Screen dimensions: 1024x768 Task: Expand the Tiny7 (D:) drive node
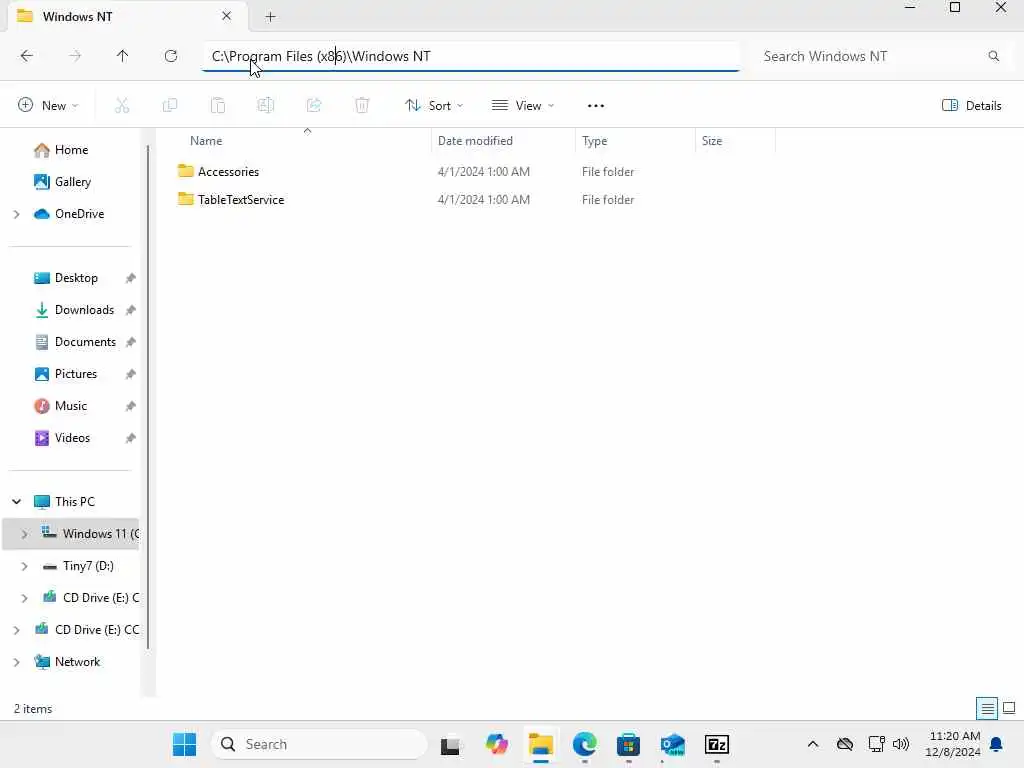coord(24,566)
